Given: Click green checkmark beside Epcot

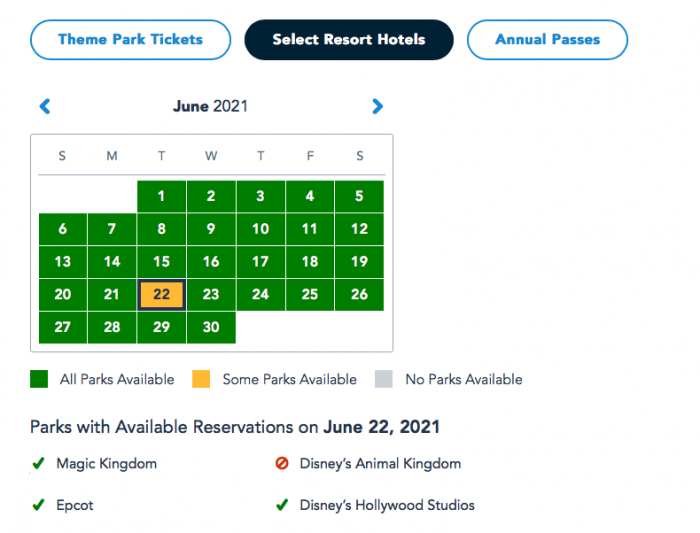Looking at the screenshot, I should tap(38, 505).
